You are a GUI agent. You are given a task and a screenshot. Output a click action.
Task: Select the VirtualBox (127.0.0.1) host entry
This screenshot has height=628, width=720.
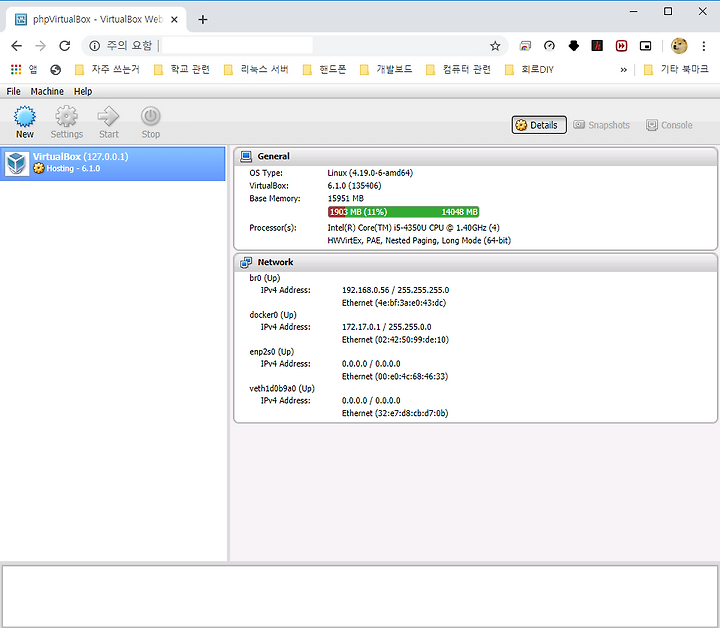pyautogui.click(x=112, y=163)
